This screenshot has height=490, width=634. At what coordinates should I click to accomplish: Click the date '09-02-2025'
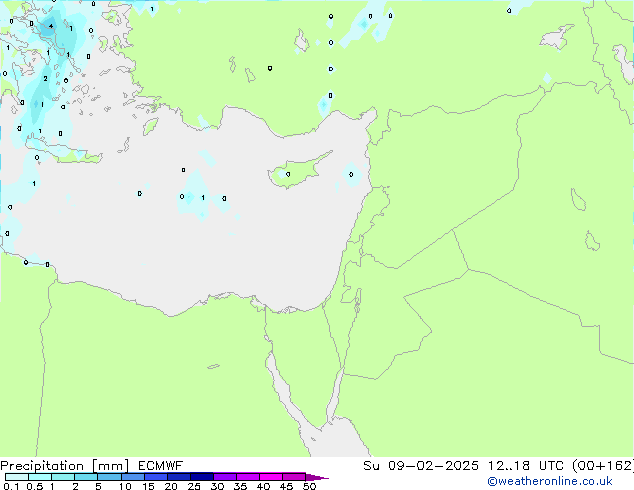433,466
